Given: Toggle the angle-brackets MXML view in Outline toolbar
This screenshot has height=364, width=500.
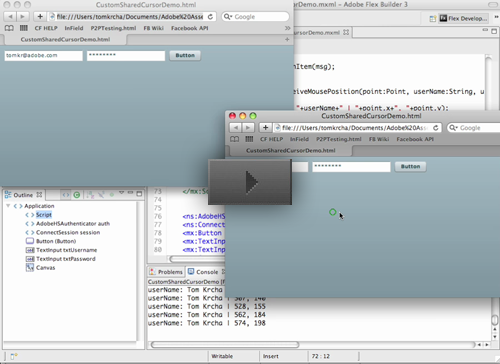Looking at the screenshot, I should coord(66,195).
